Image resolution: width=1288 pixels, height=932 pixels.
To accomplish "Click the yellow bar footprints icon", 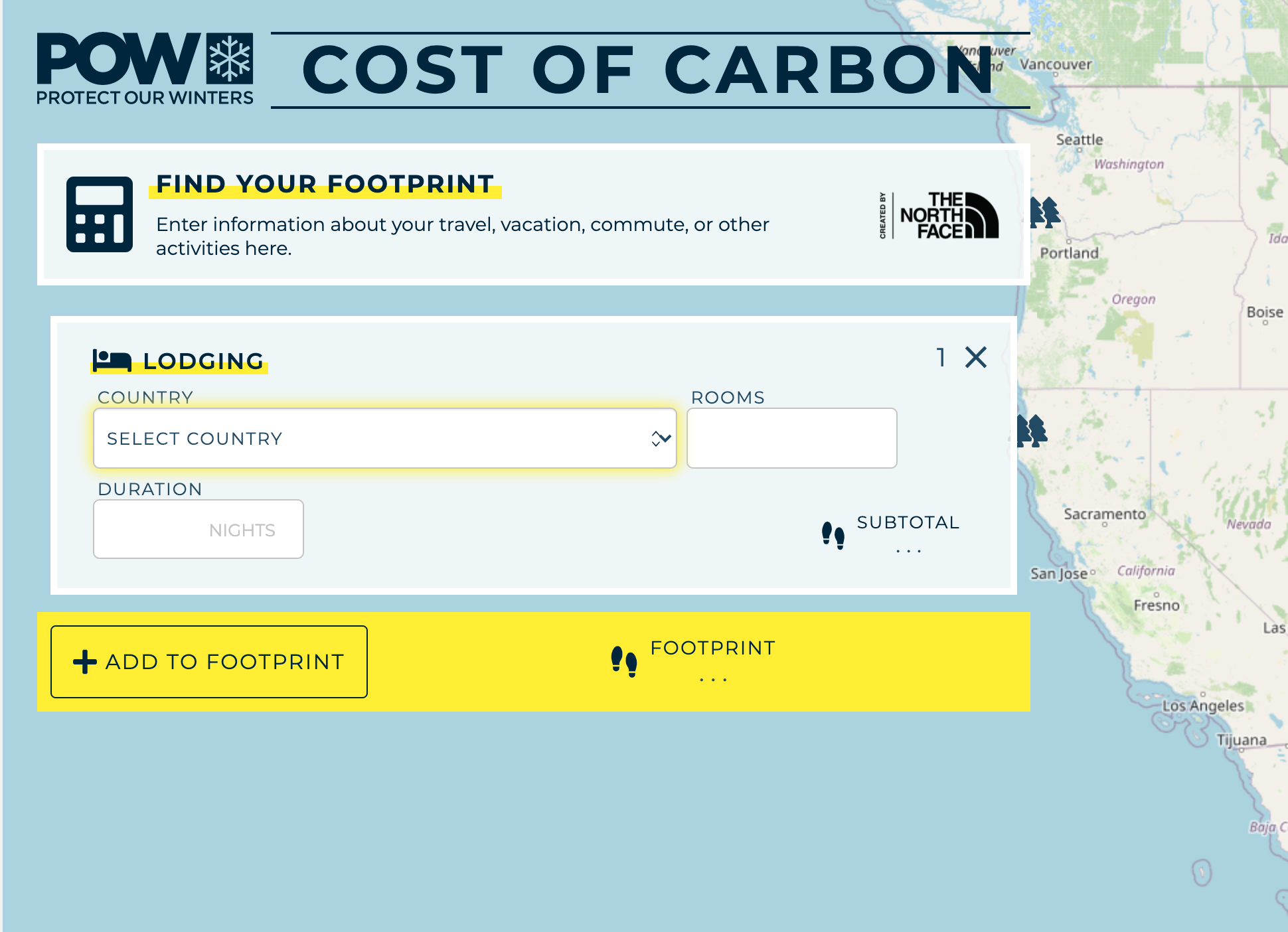I will [623, 661].
